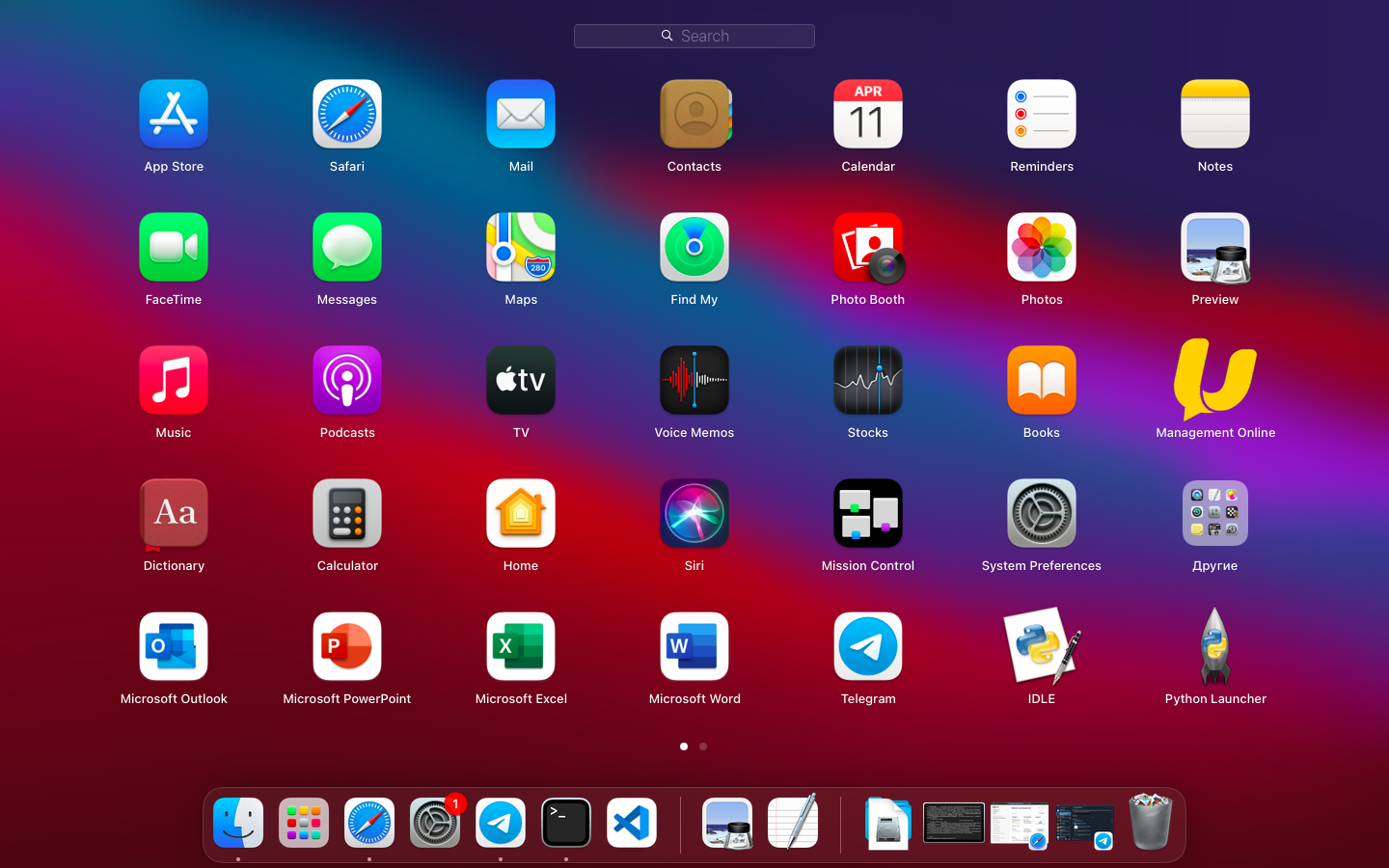Open the Dictionary app
The height and width of the screenshot is (868, 1389).
(174, 514)
